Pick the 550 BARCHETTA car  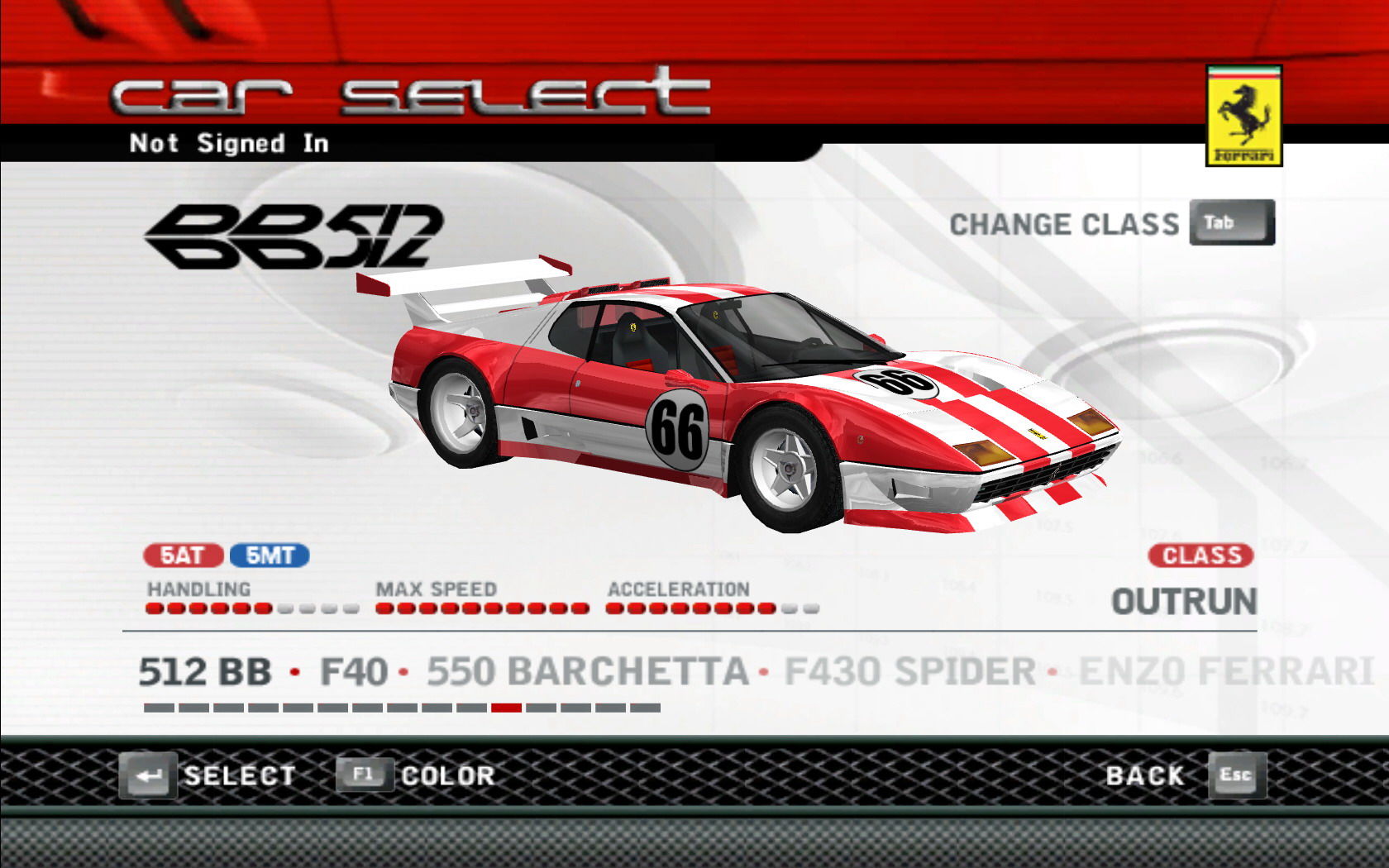click(587, 672)
